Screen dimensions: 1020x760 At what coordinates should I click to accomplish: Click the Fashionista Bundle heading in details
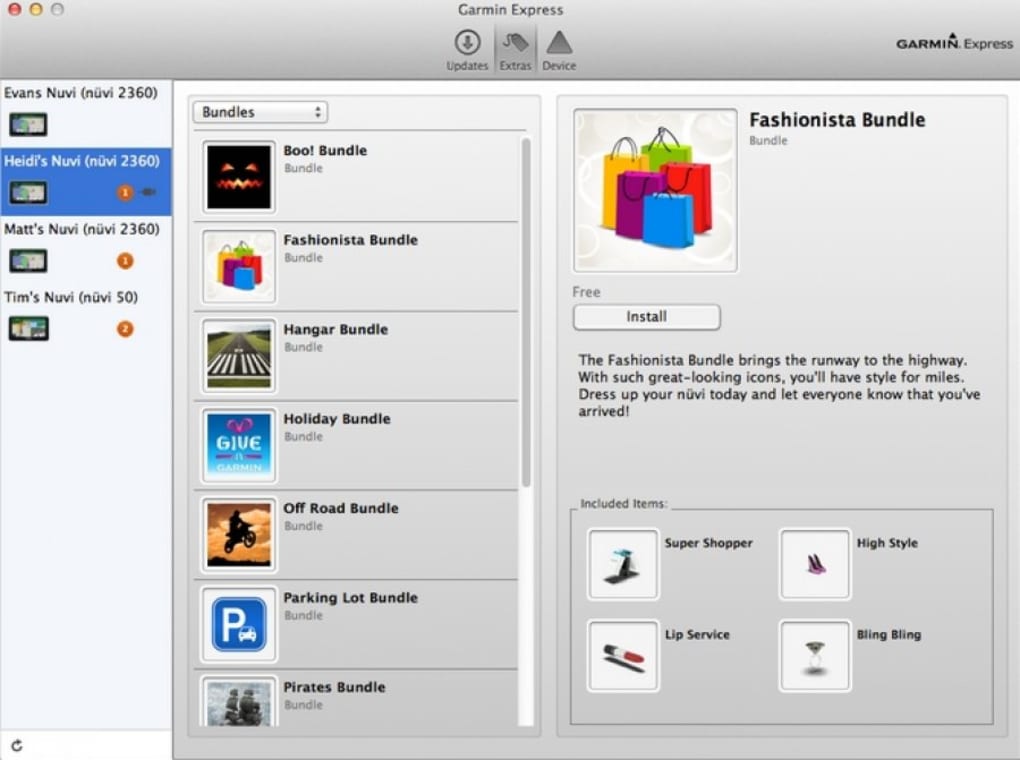pos(837,120)
